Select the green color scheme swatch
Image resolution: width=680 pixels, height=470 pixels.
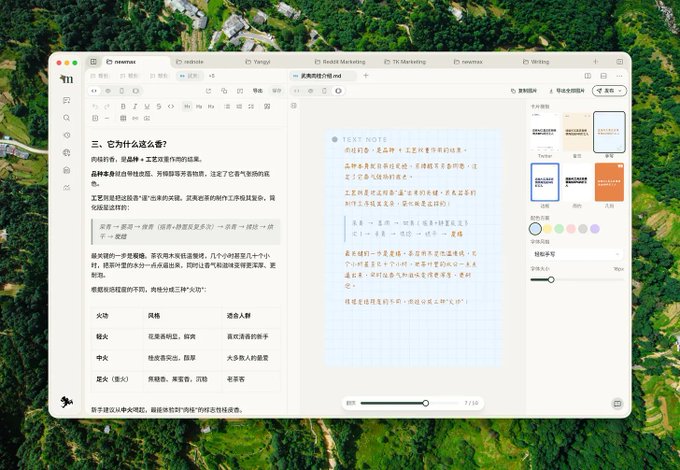(x=559, y=228)
